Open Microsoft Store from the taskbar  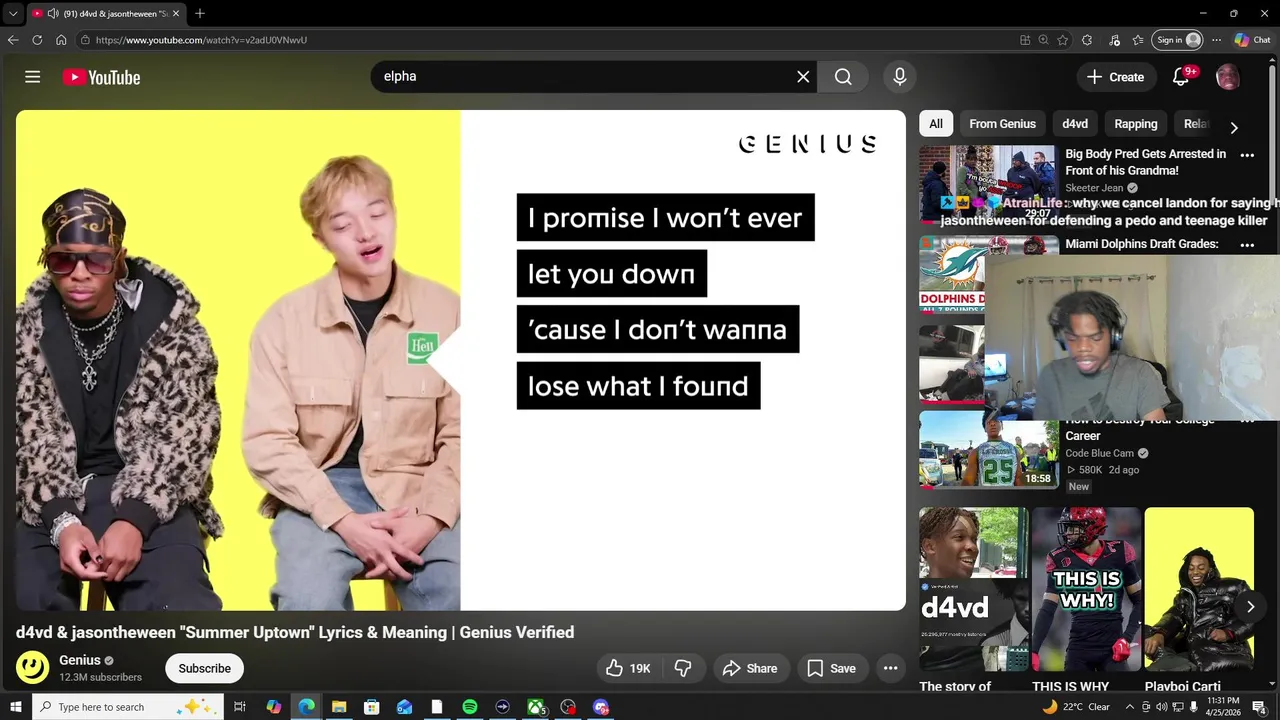tap(372, 707)
